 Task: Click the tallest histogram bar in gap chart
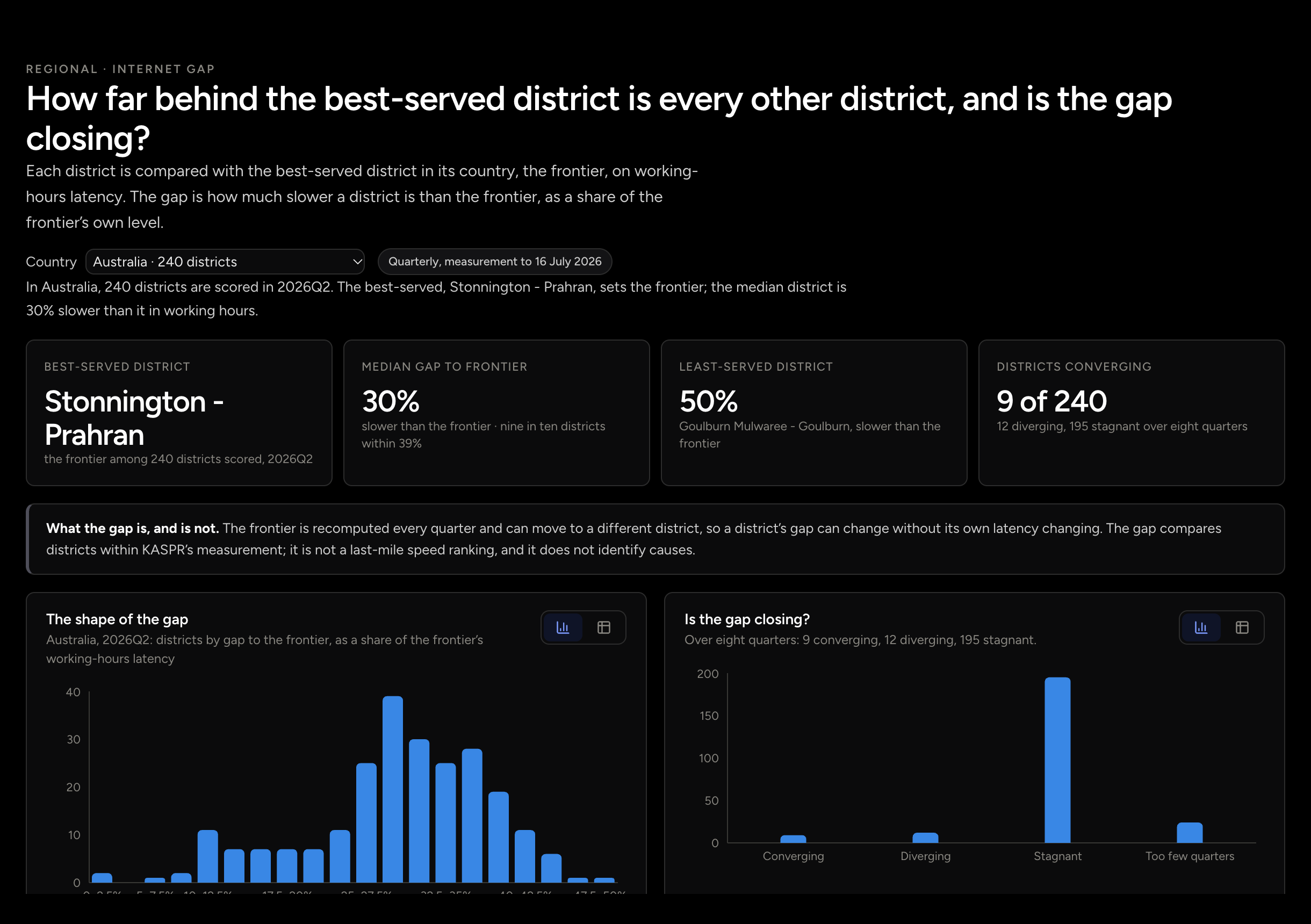click(393, 789)
